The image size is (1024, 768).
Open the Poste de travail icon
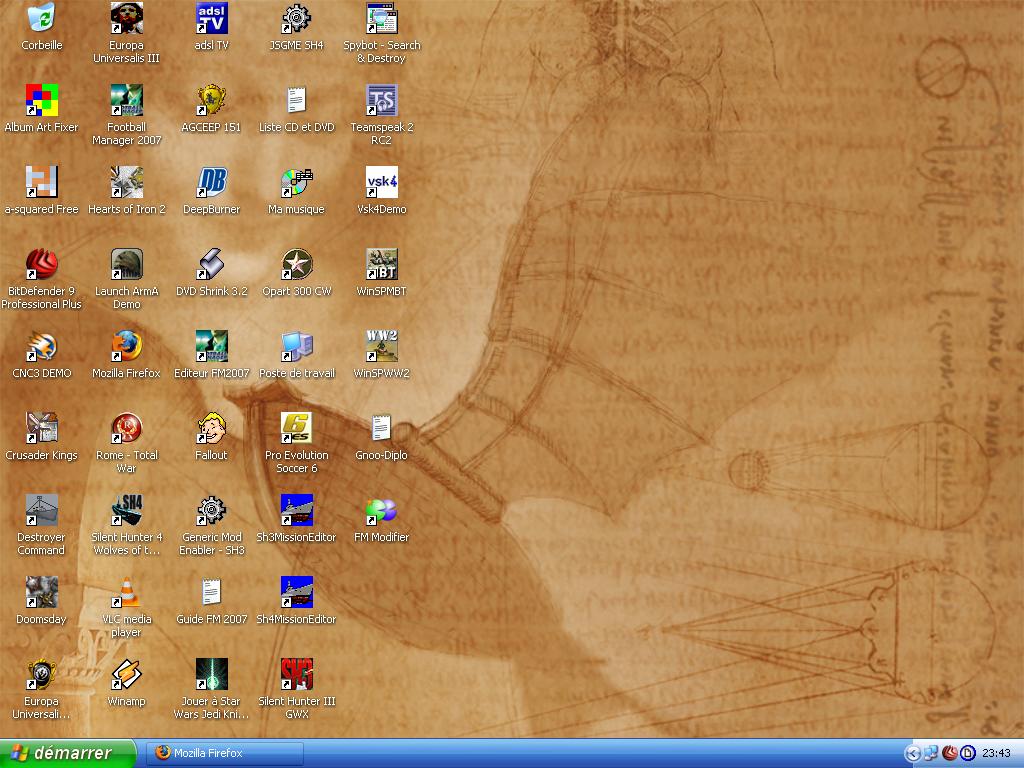[x=296, y=346]
